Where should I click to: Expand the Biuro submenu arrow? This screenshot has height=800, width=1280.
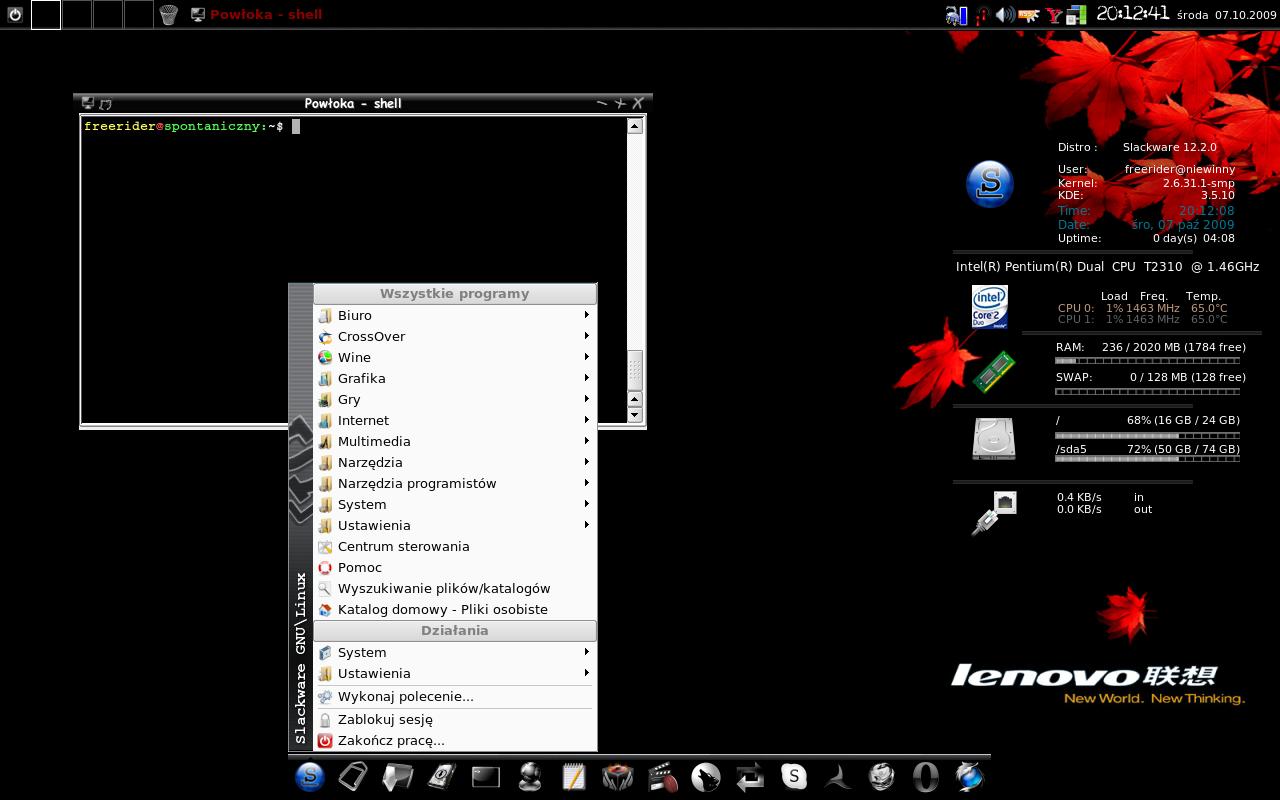coord(587,315)
